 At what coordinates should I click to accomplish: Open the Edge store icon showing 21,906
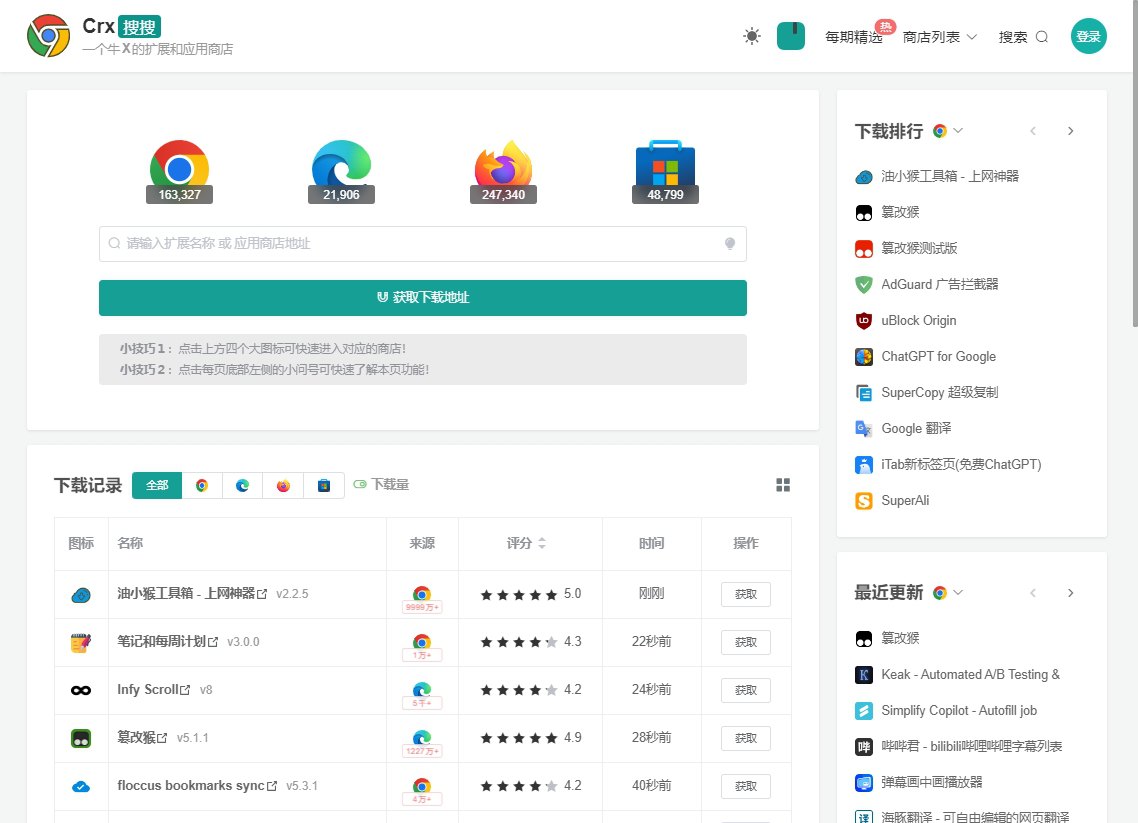[x=341, y=171]
